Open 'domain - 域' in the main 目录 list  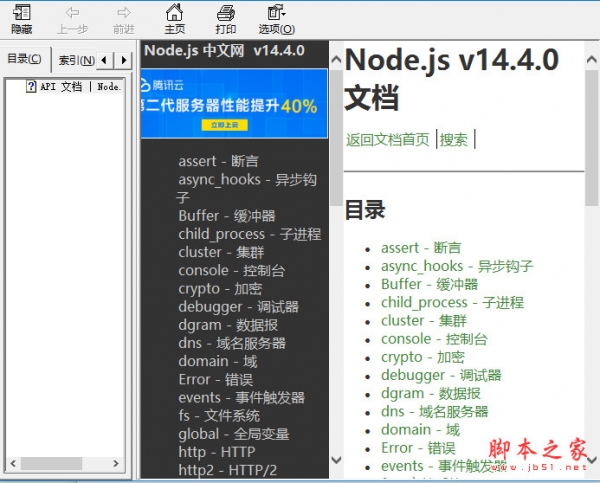point(421,429)
